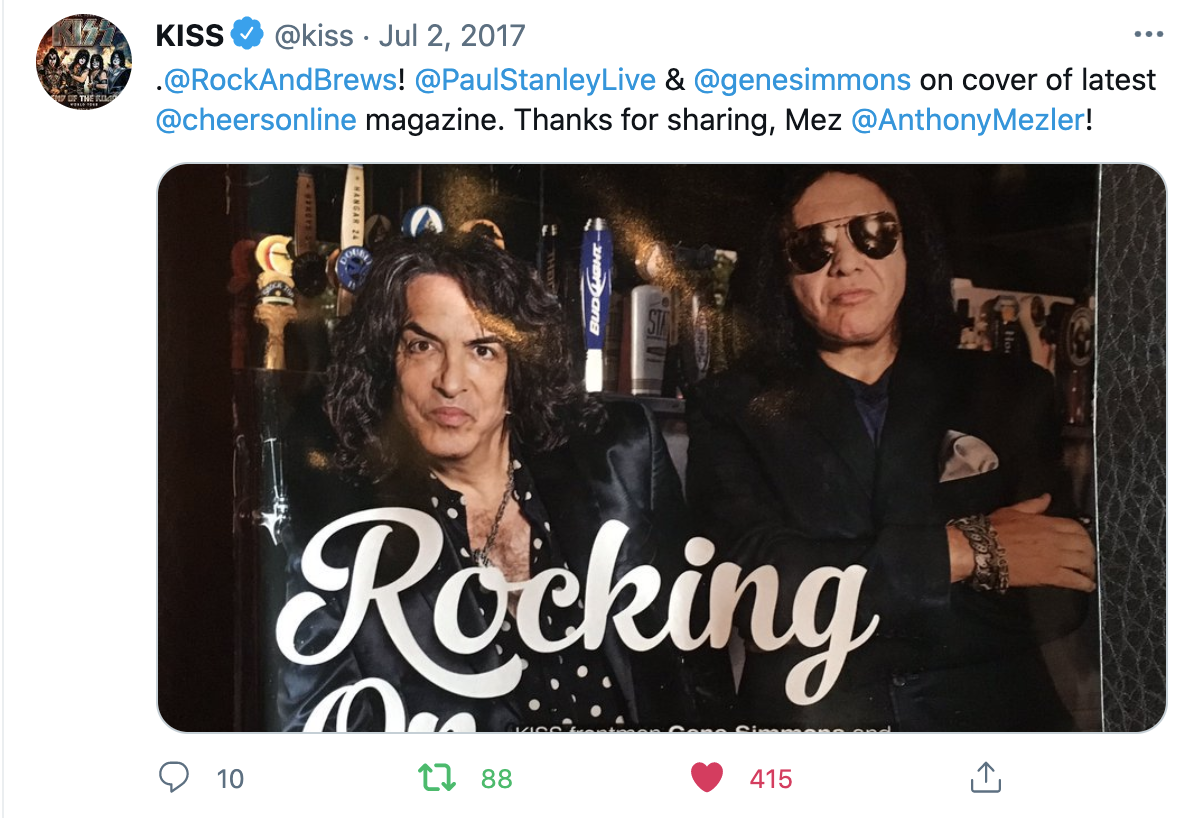Viewport: 1196px width, 818px height.
Task: Click the @kiss handle text
Action: (313, 35)
